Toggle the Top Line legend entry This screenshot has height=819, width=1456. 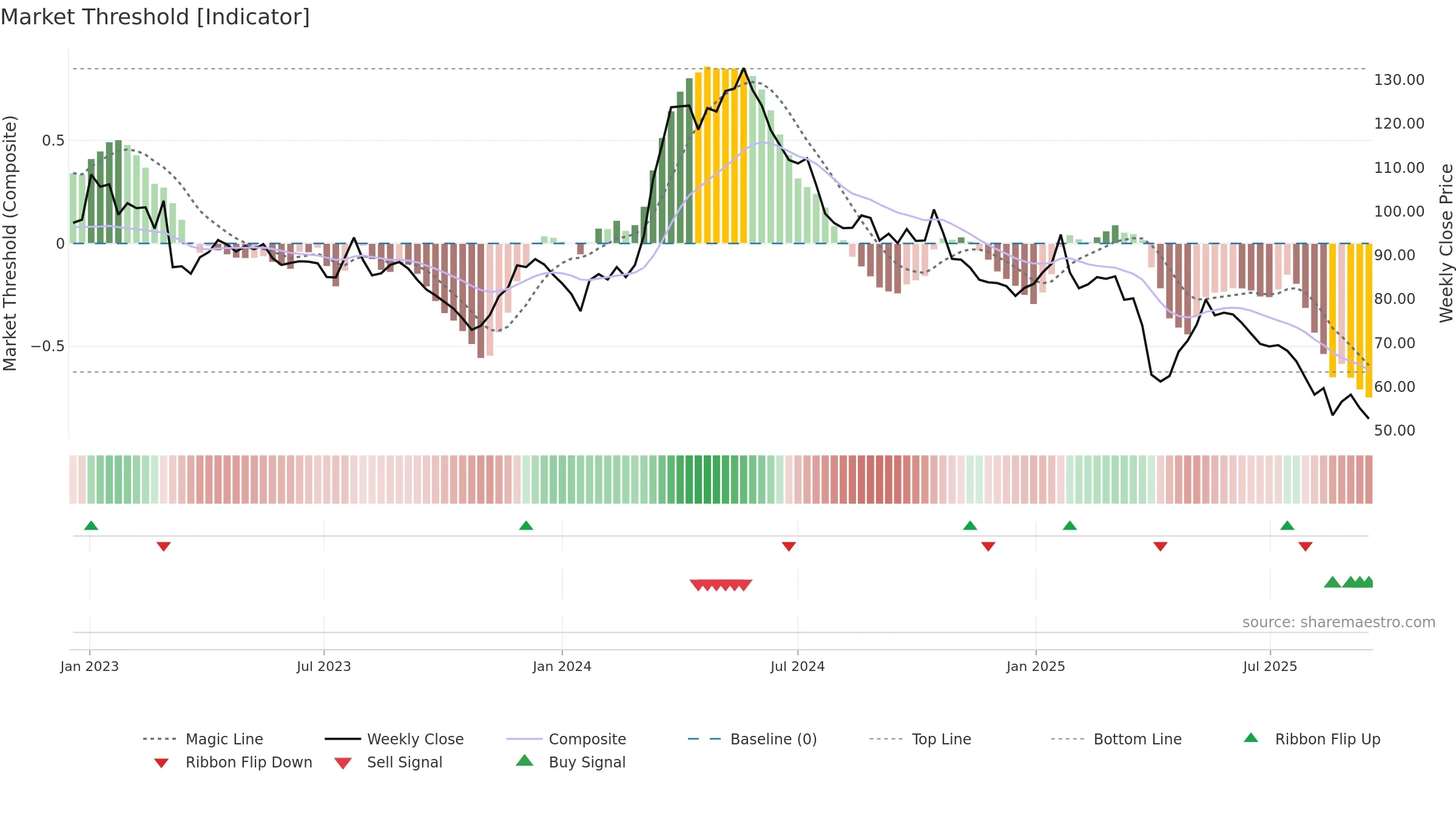[x=920, y=739]
